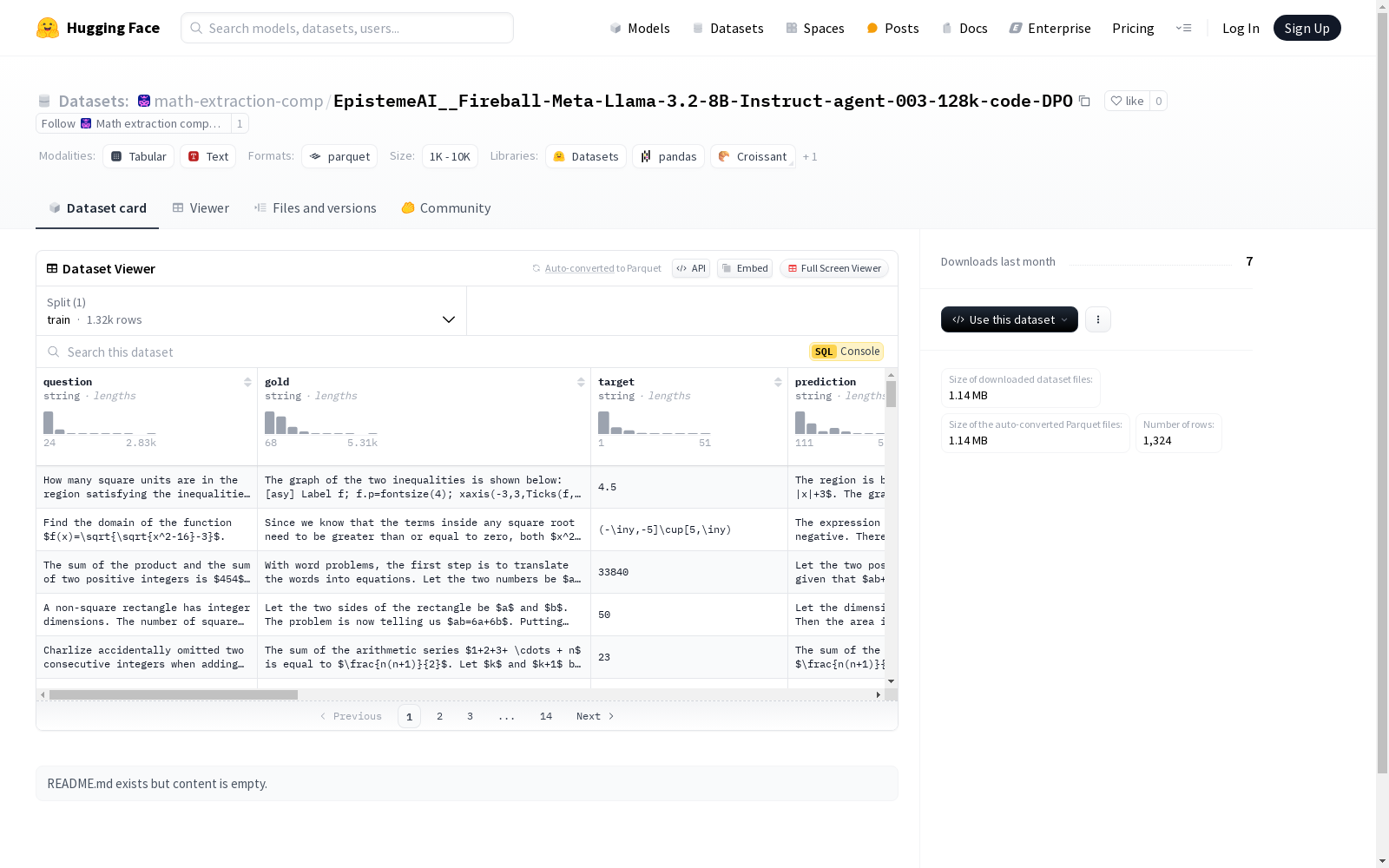The height and width of the screenshot is (868, 1389).
Task: Go to Pricing page
Action: pyautogui.click(x=1133, y=28)
